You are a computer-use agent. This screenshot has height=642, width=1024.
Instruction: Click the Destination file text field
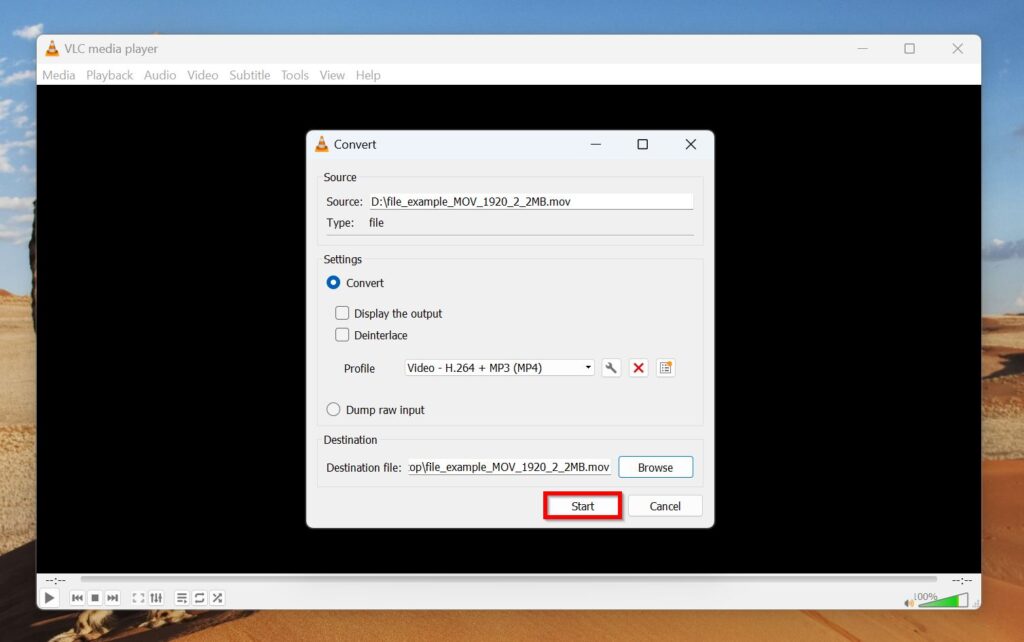pos(510,466)
